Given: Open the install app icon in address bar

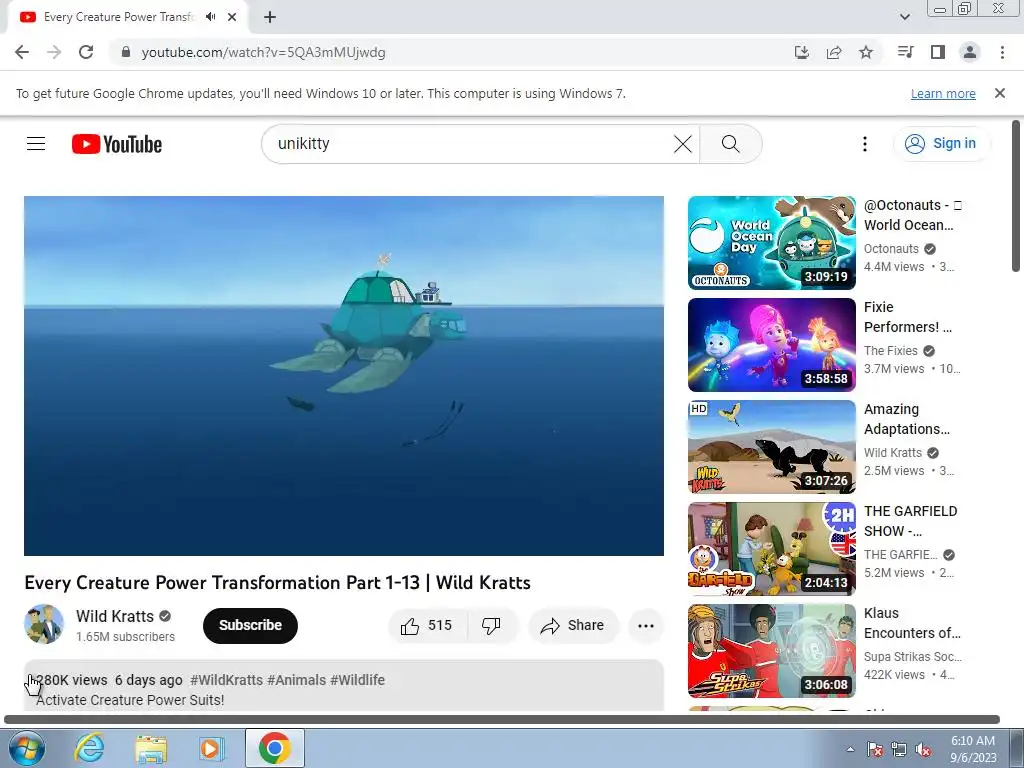Looking at the screenshot, I should tap(801, 52).
